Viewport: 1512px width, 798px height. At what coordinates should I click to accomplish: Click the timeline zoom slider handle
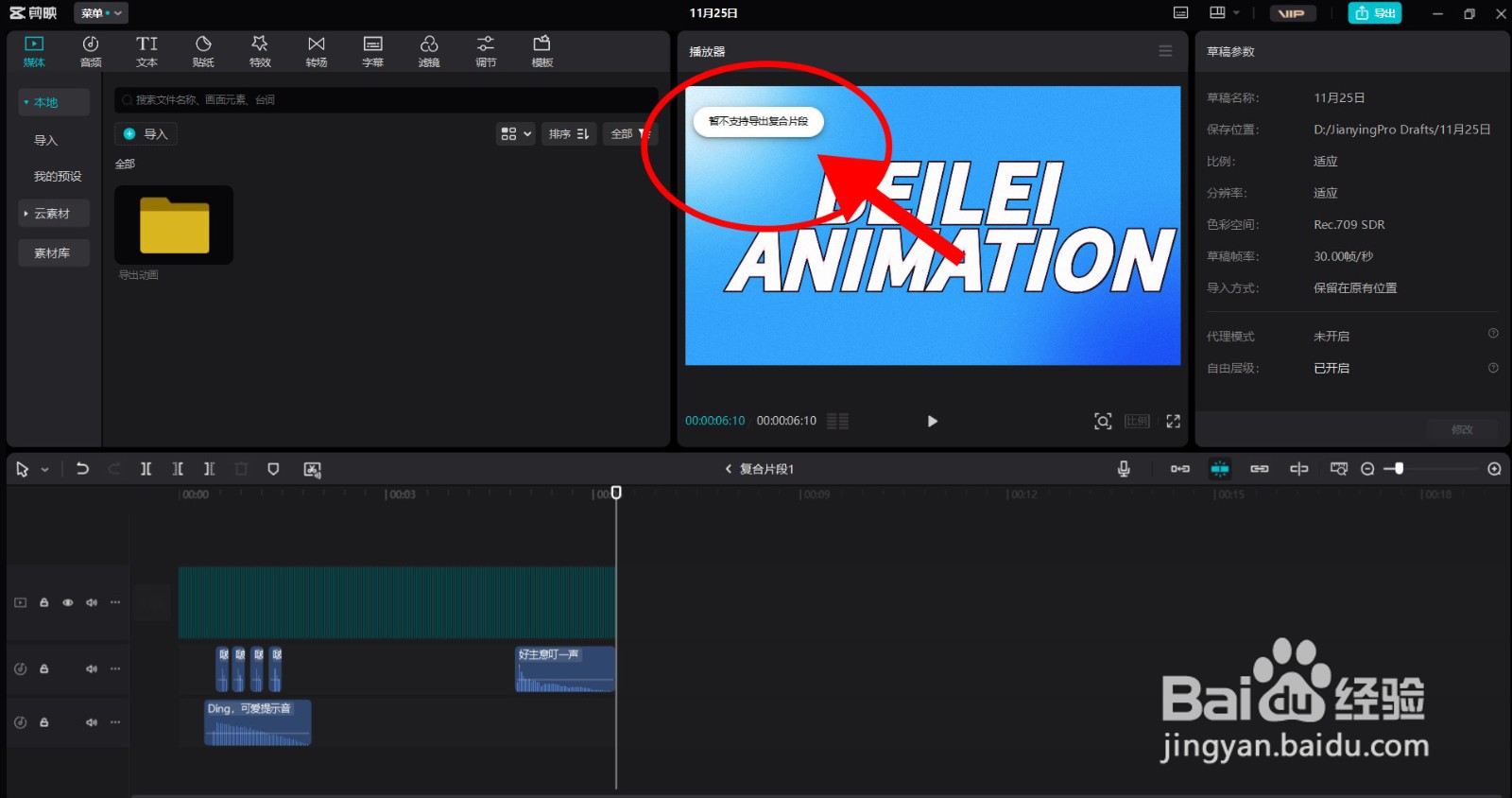(x=1399, y=469)
